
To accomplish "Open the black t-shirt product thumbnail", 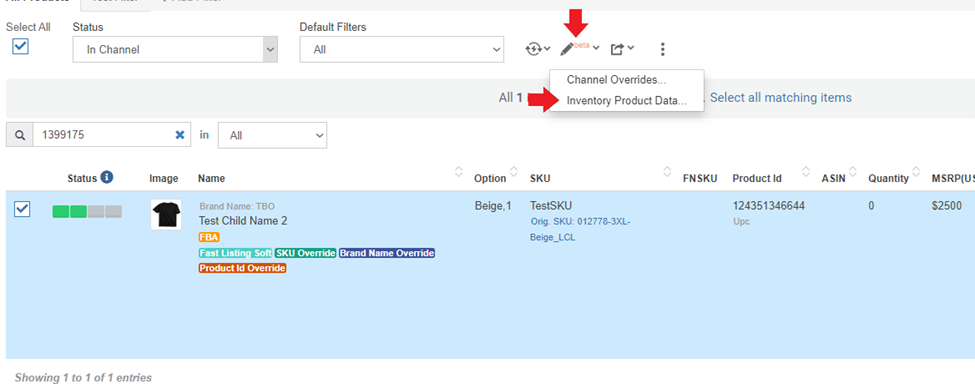I will [166, 214].
